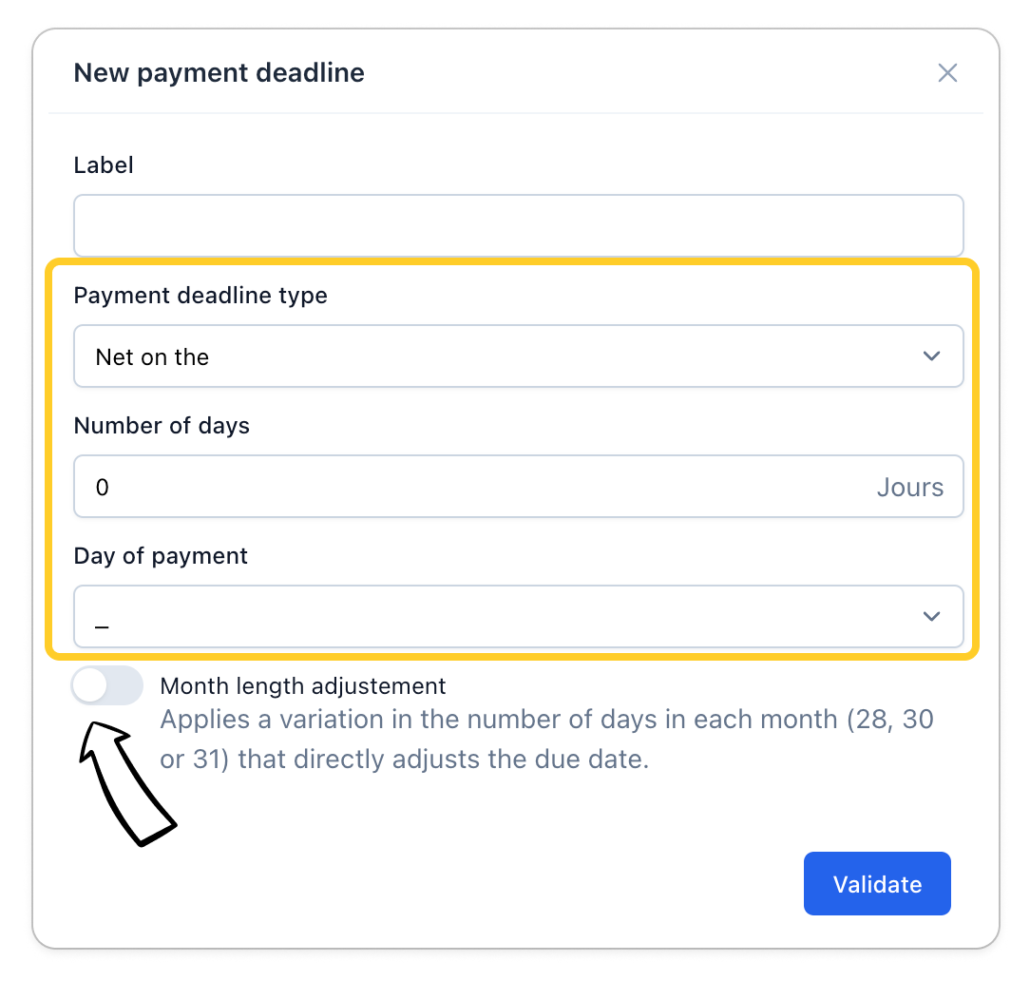
Task: Click the 'Number of days' caption
Action: [162, 425]
